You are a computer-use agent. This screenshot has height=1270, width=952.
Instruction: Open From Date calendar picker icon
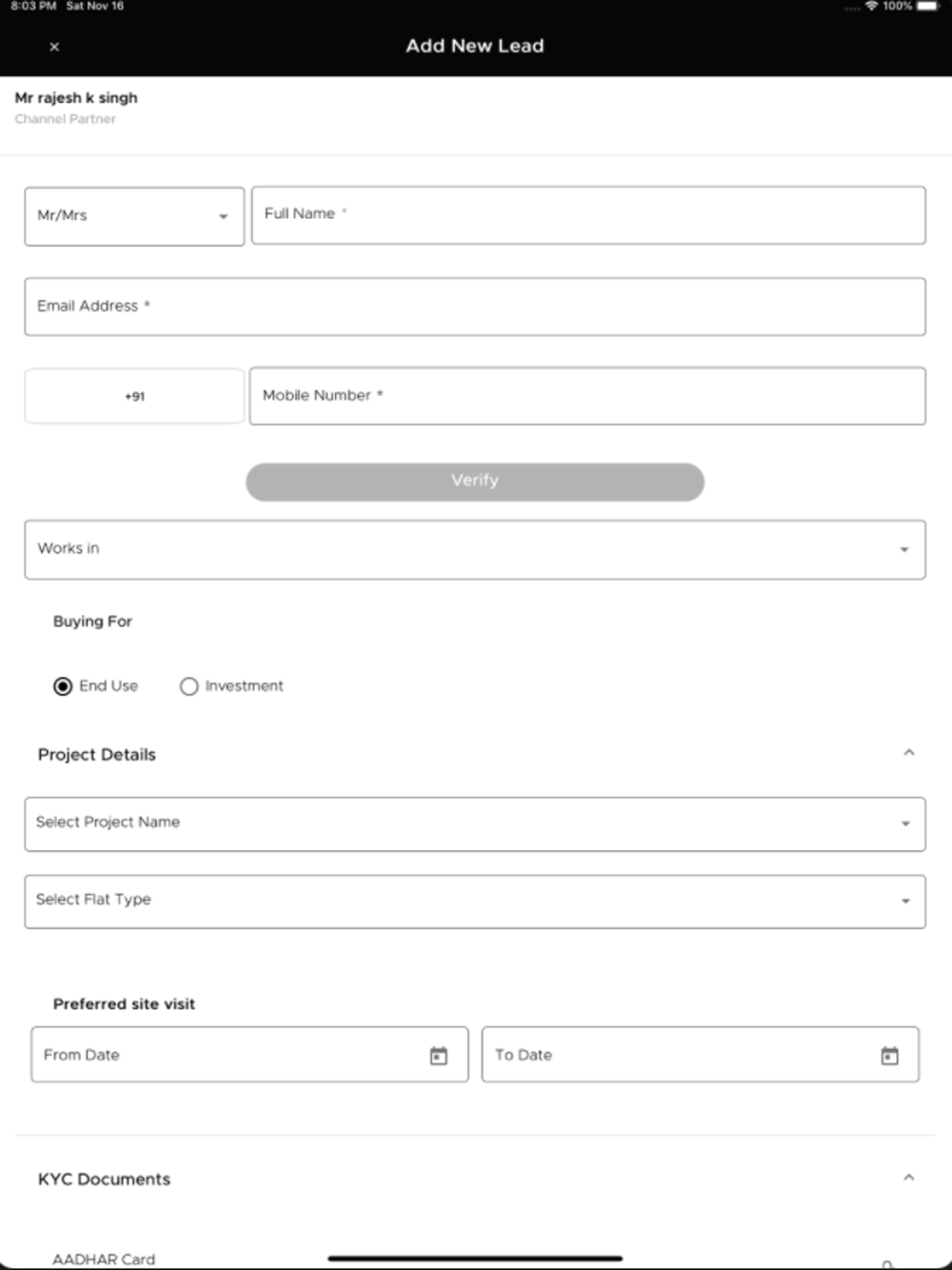(x=439, y=1056)
